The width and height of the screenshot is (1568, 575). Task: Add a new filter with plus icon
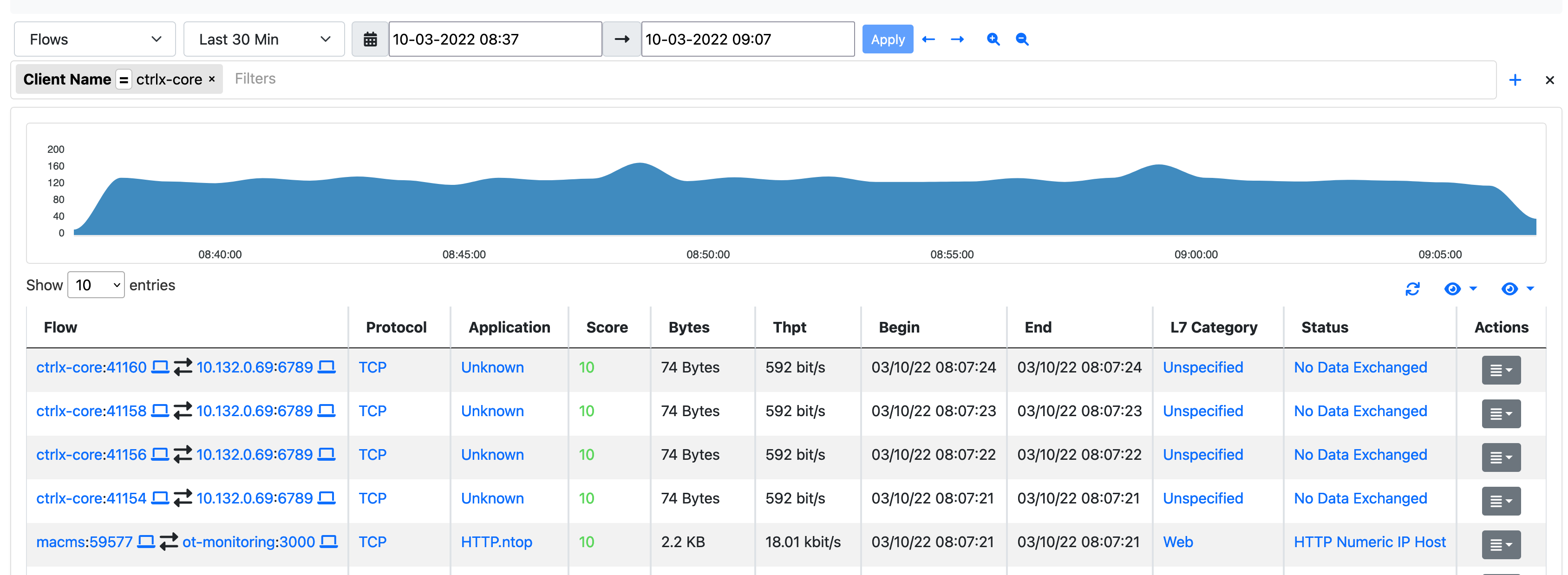tap(1515, 80)
